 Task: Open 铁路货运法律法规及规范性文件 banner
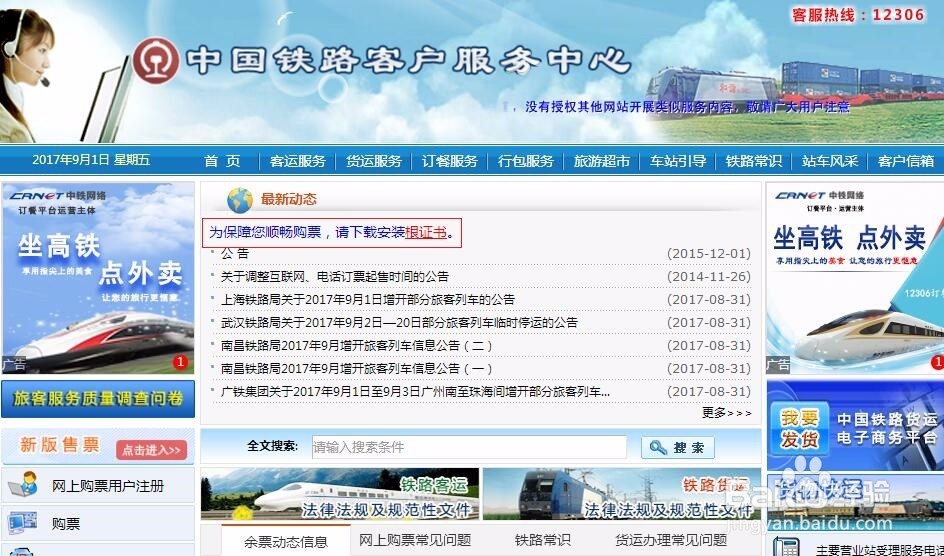click(621, 494)
